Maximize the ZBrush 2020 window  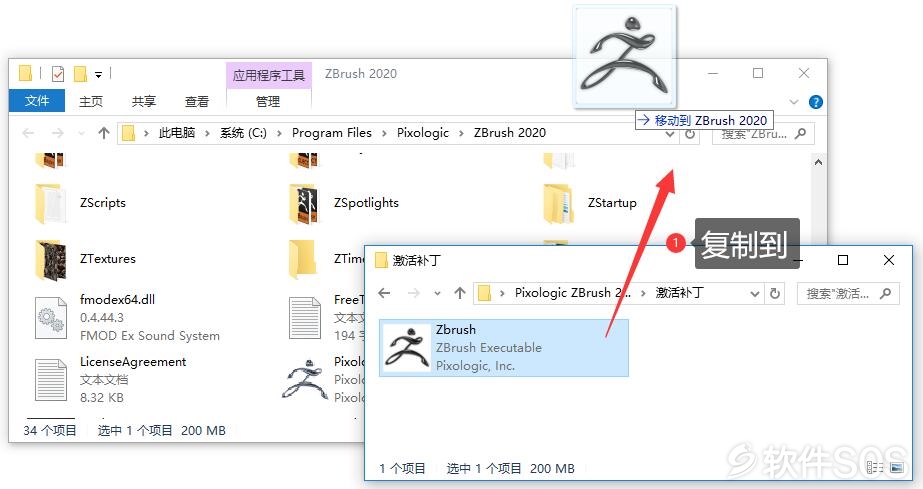(758, 73)
